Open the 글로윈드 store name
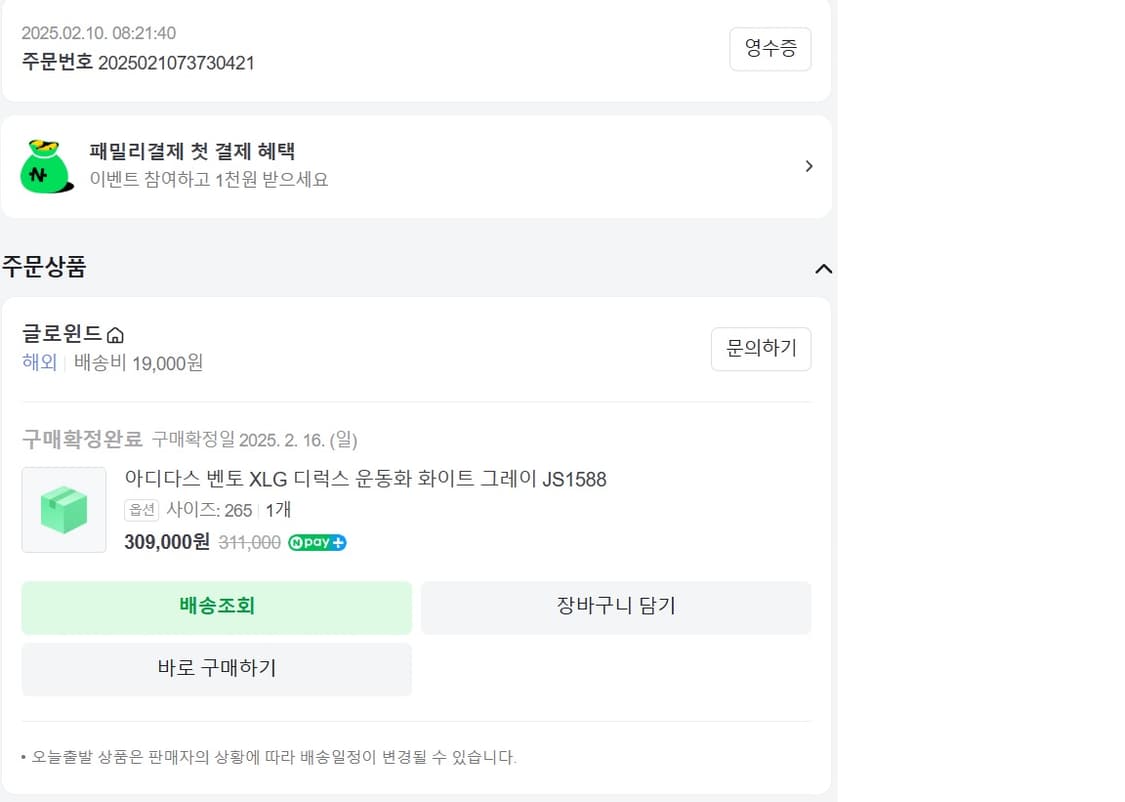The width and height of the screenshot is (1125, 802). point(62,334)
